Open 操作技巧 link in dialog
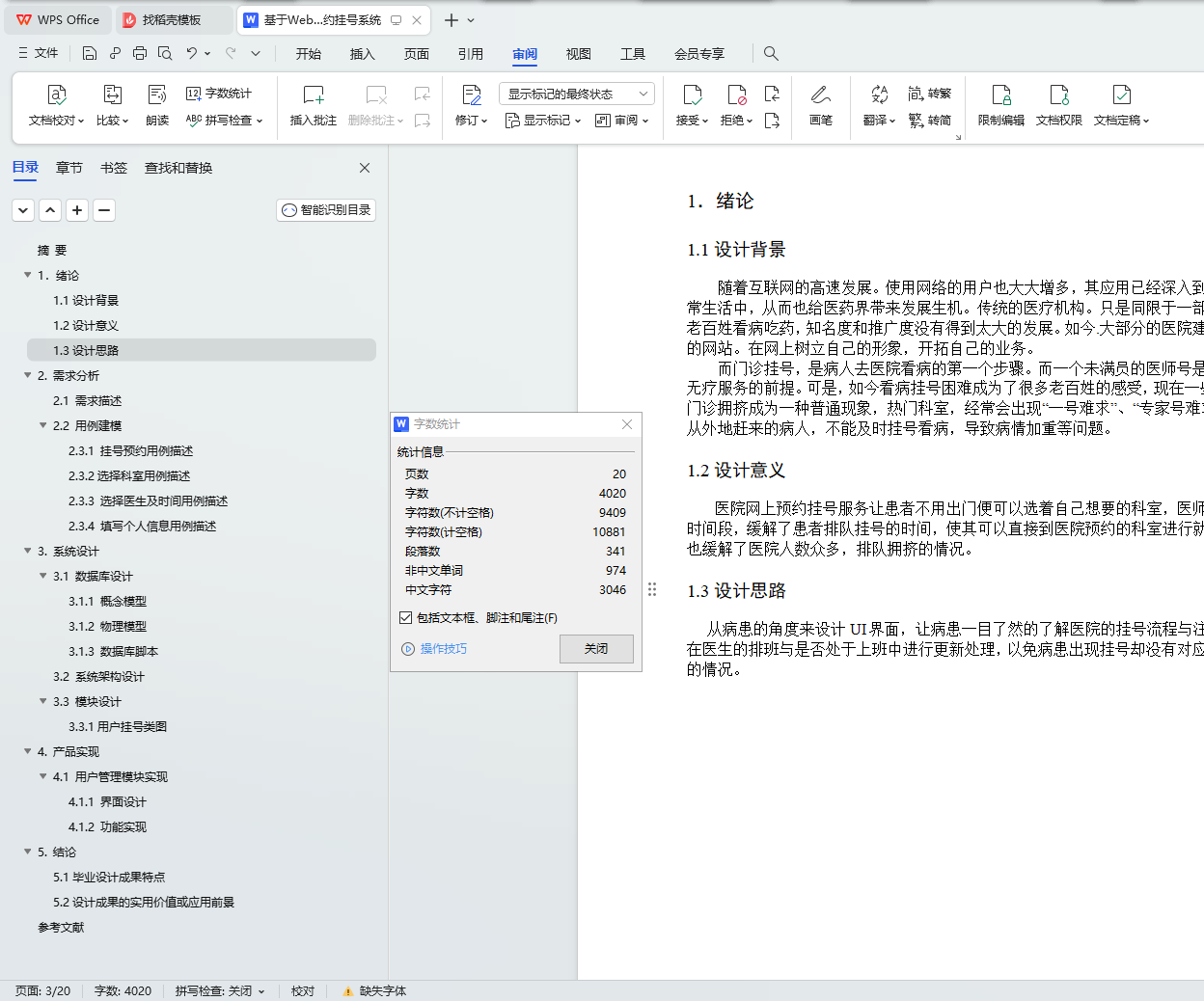 [x=434, y=649]
